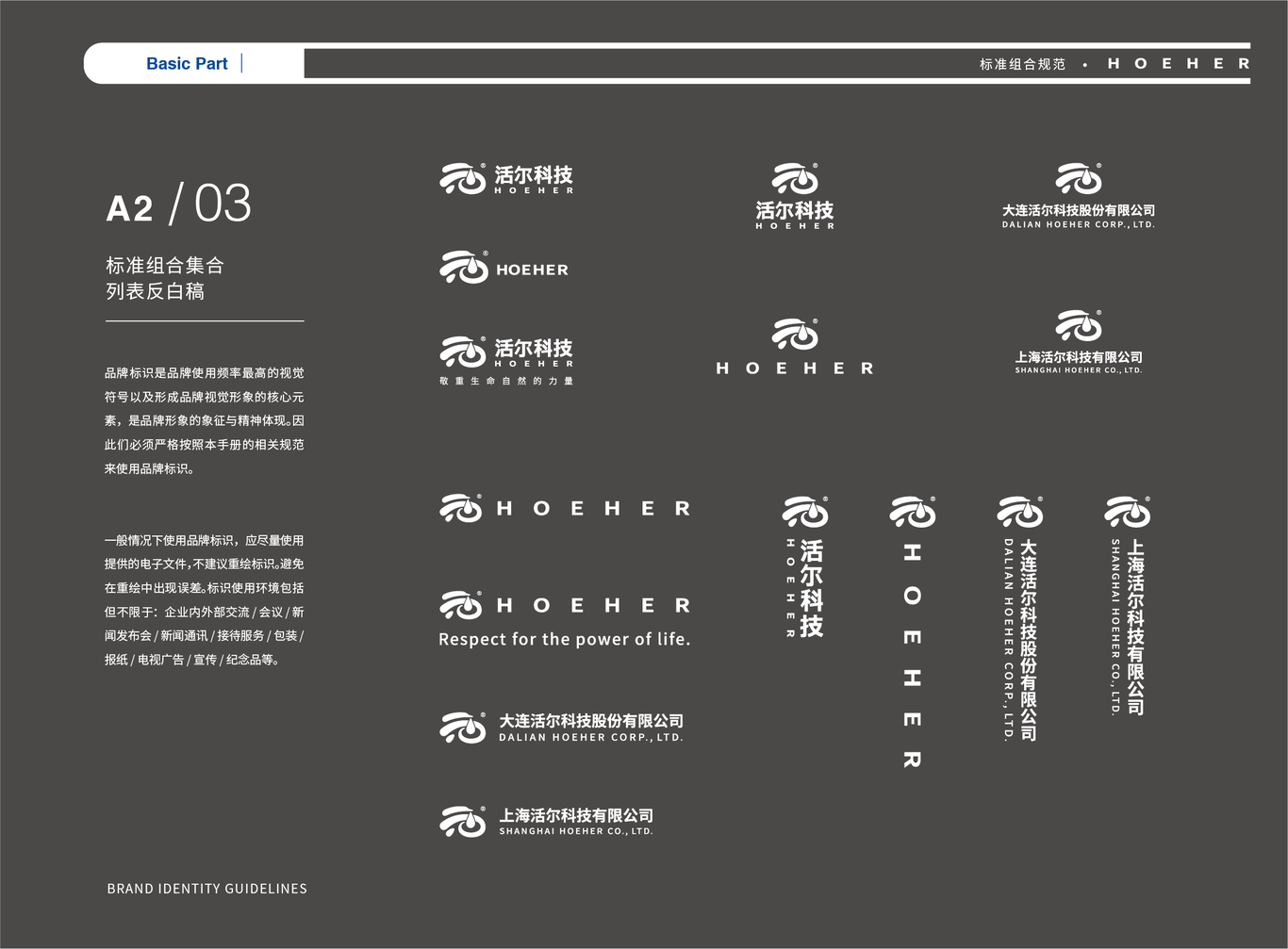The image size is (1288, 949).
Task: Click the emblem of the logo with the 敬重生命自然的力量 slogan
Action: [464, 352]
